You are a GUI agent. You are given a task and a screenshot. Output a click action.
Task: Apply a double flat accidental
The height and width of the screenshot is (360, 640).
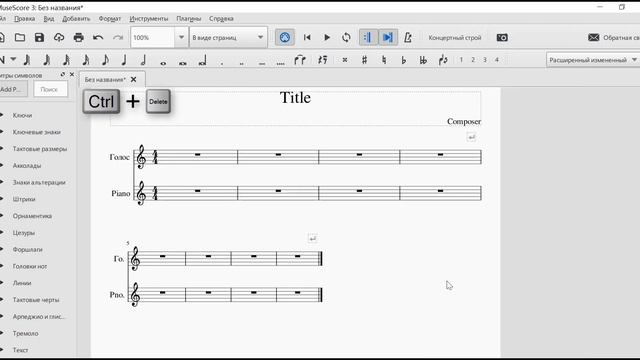click(x=423, y=60)
